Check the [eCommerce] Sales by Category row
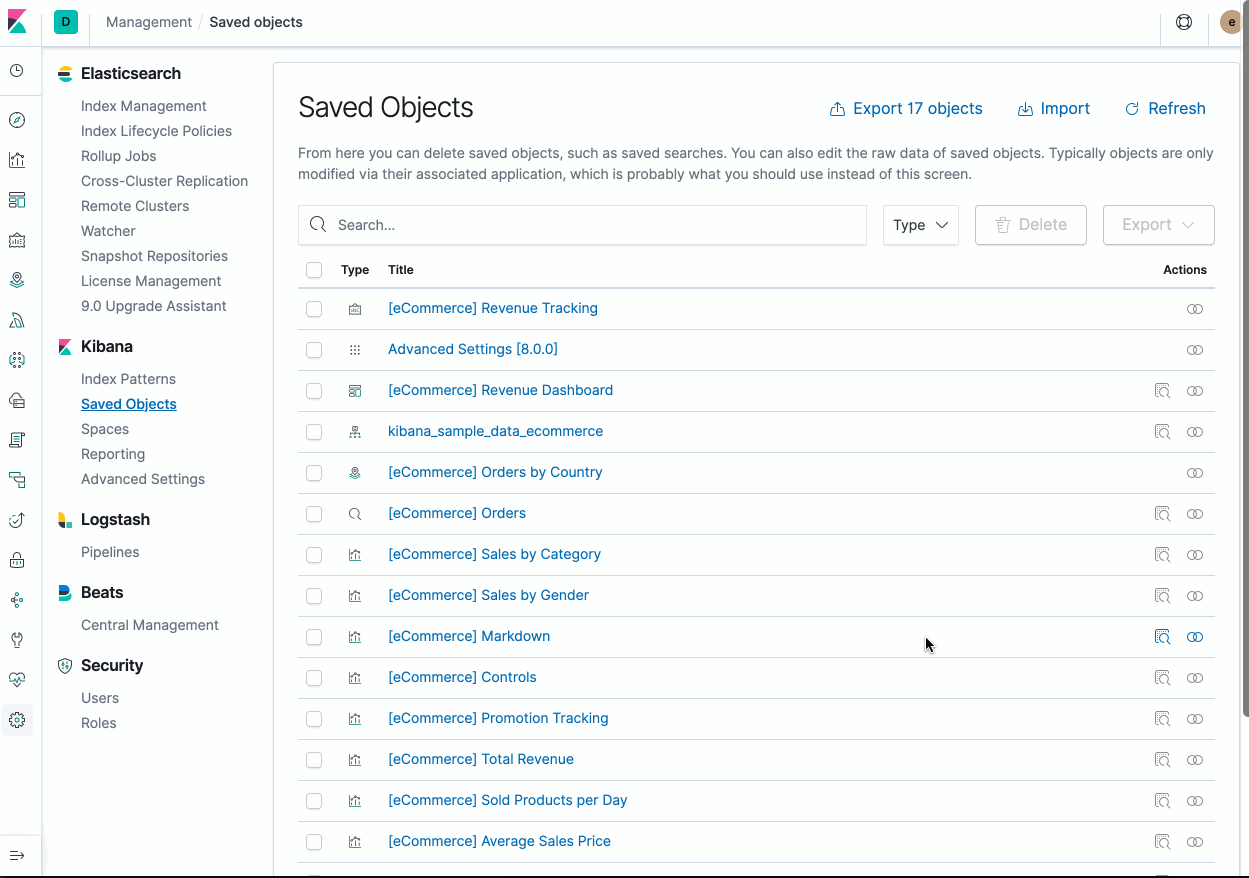 [314, 555]
